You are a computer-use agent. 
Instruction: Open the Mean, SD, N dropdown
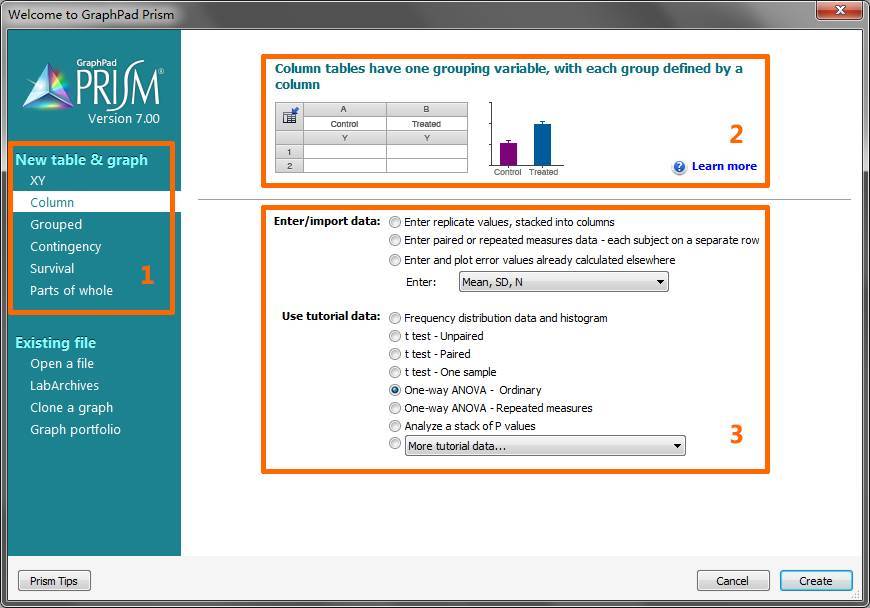point(564,282)
